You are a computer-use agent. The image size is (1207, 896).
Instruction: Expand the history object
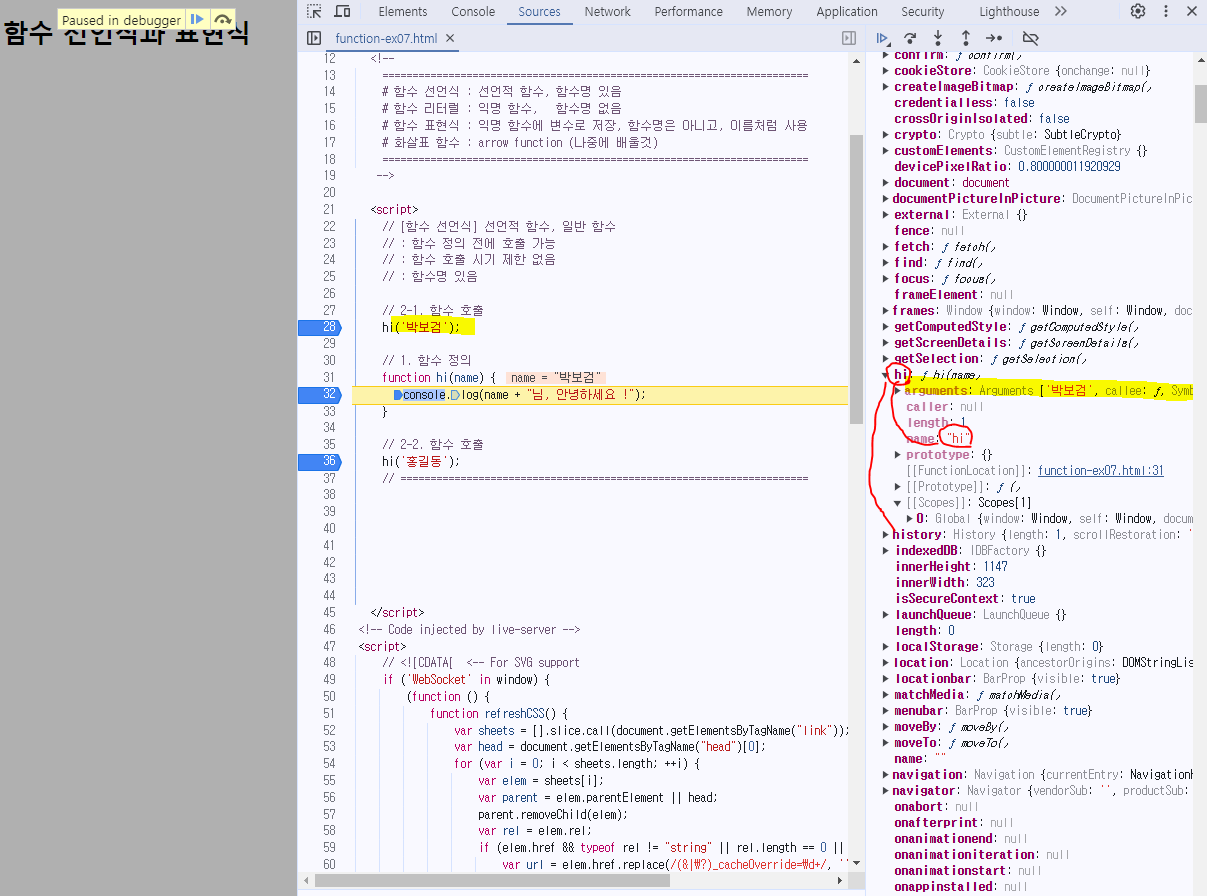[x=886, y=535]
